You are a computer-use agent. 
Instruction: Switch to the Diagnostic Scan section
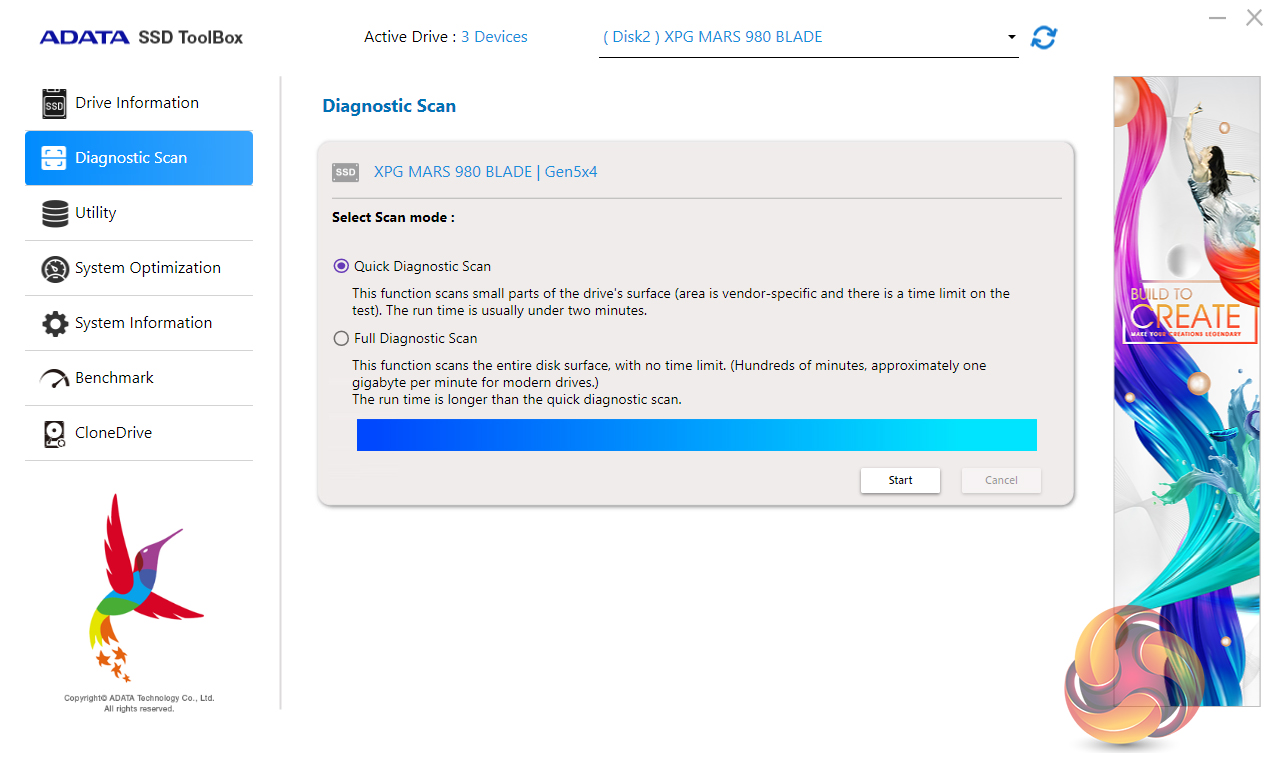coord(139,158)
